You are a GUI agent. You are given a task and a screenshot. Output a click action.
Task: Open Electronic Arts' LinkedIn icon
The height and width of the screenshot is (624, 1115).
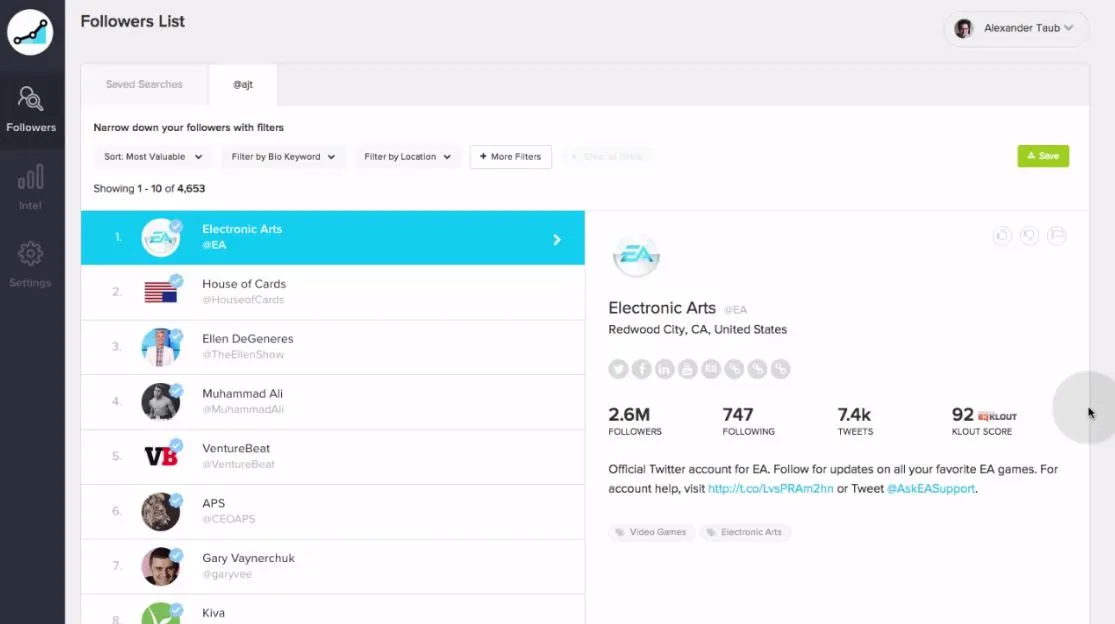click(664, 368)
